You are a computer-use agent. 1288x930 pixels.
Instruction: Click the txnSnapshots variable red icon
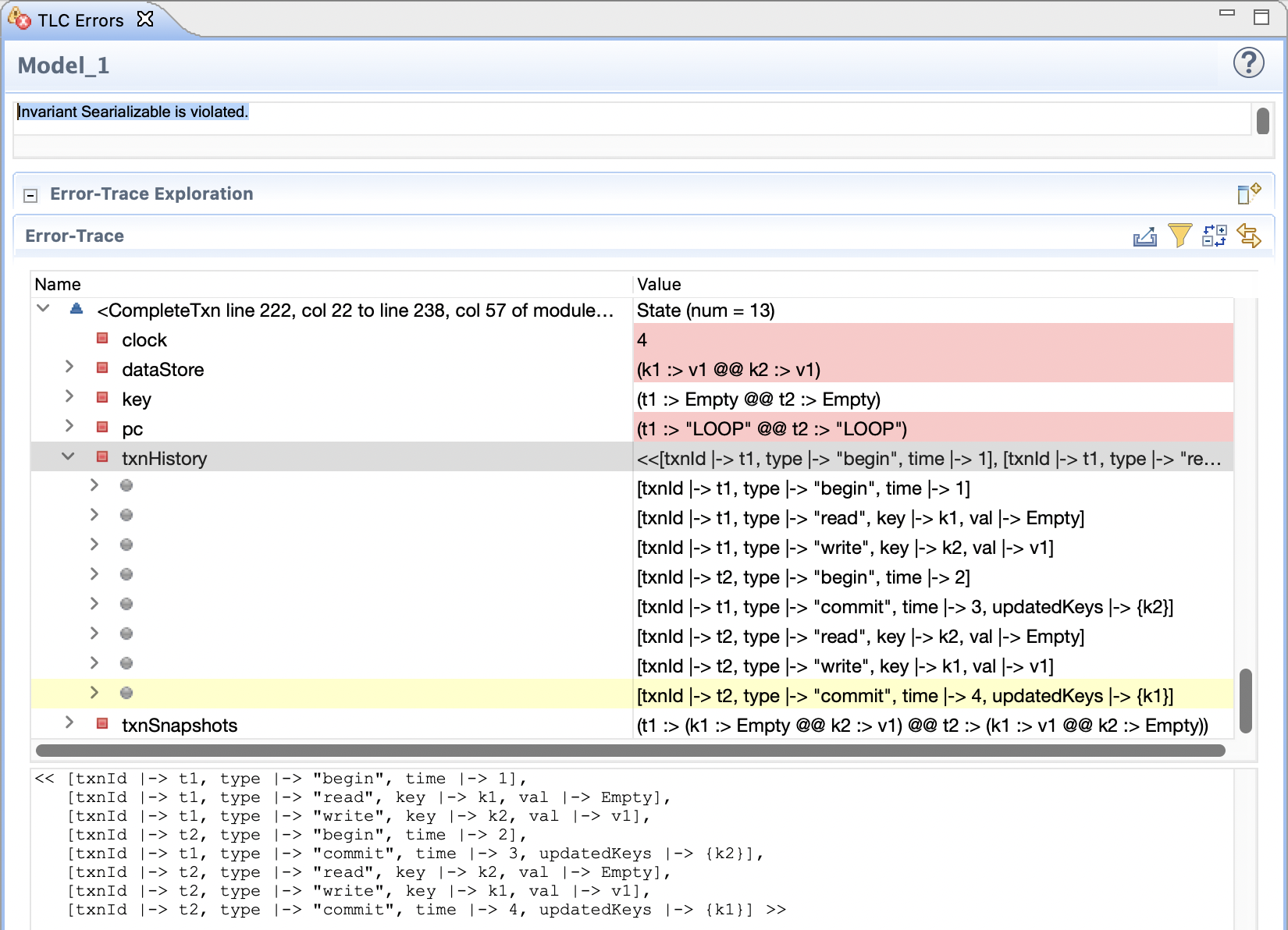tap(102, 723)
